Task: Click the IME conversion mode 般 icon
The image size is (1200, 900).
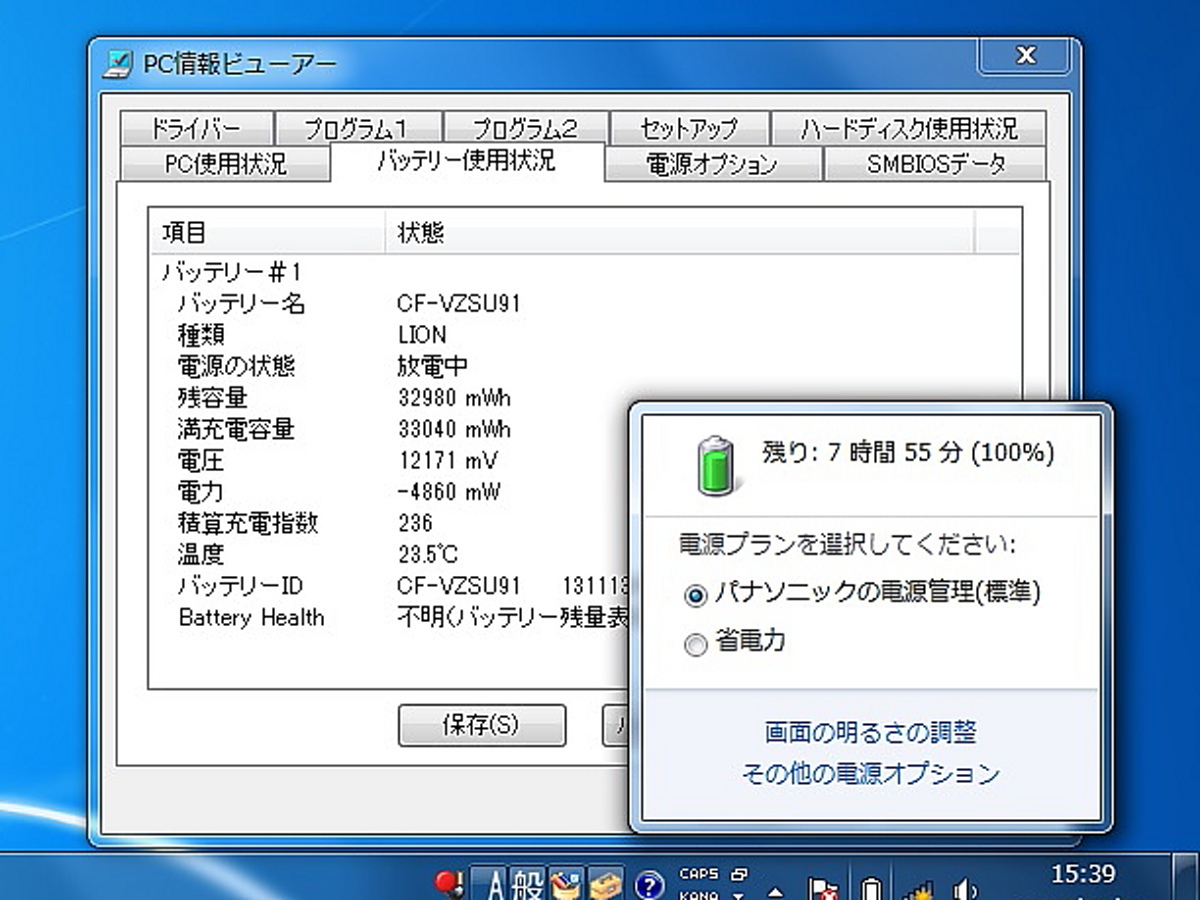Action: 528,884
